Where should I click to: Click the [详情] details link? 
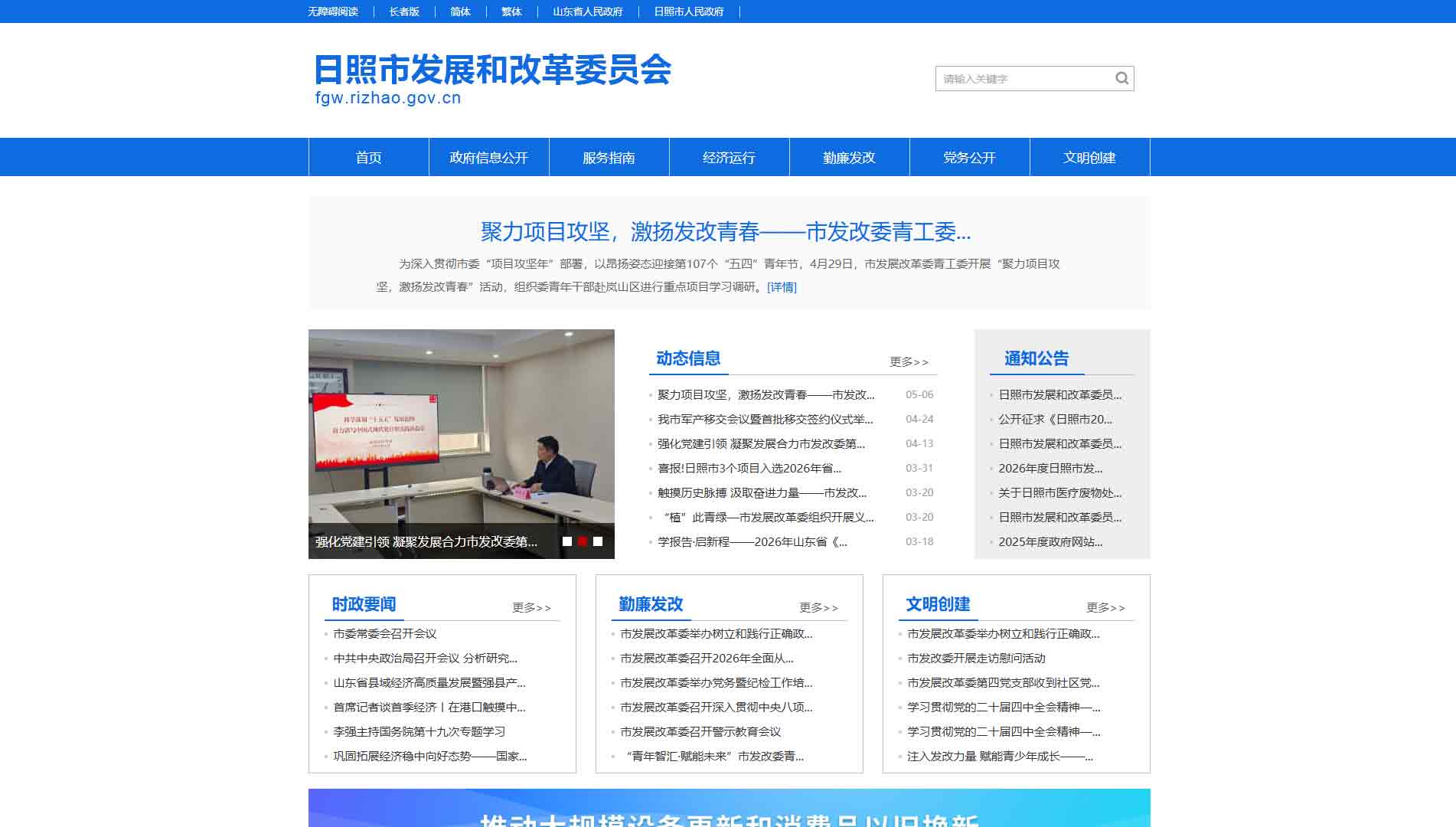pyautogui.click(x=782, y=287)
